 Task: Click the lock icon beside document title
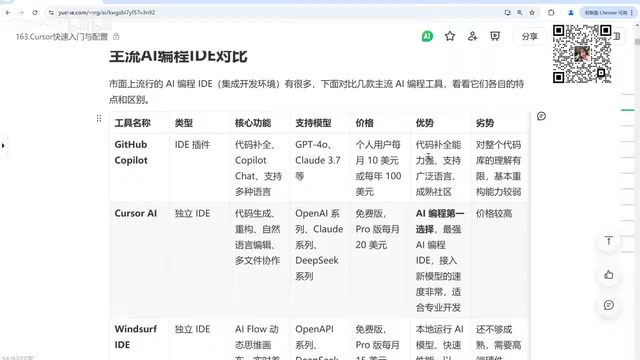point(116,36)
